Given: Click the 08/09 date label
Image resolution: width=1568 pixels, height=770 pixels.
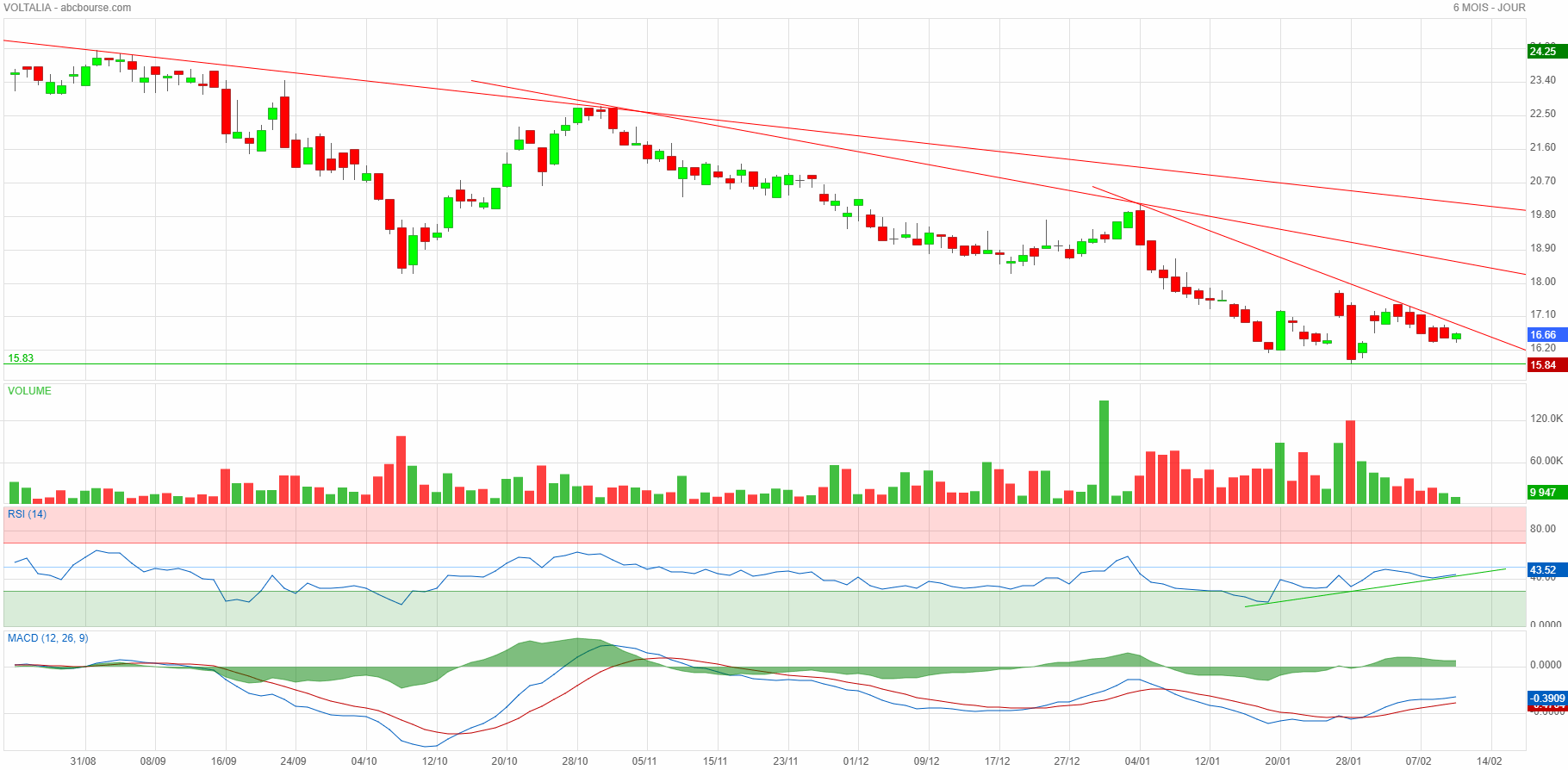Looking at the screenshot, I should tap(152, 761).
